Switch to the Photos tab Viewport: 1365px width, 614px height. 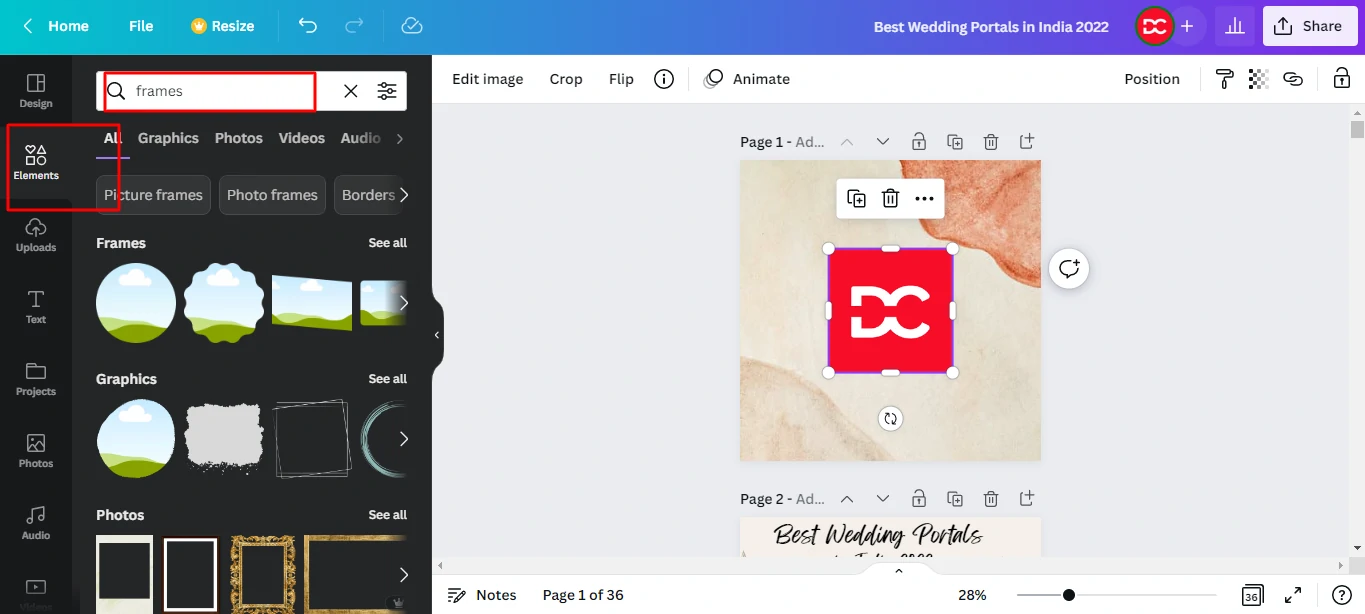click(239, 138)
